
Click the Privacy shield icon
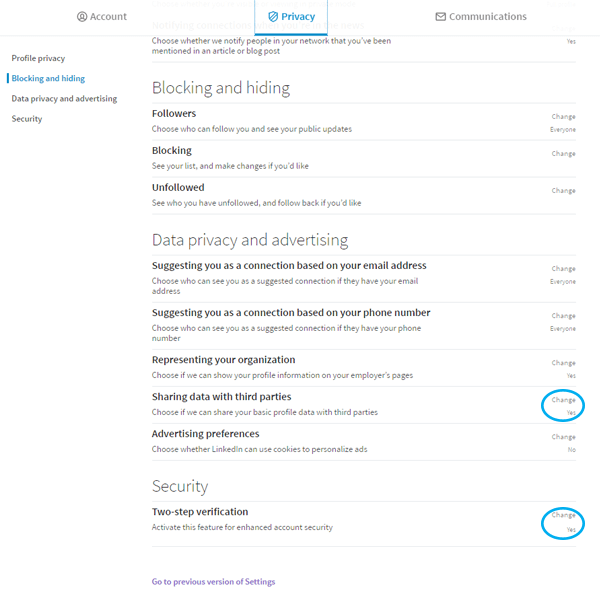pyautogui.click(x=273, y=16)
